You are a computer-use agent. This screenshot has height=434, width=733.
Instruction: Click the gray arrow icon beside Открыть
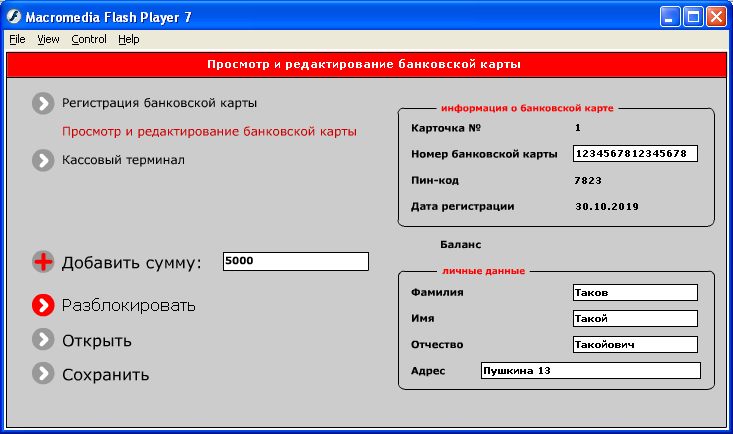coord(43,340)
